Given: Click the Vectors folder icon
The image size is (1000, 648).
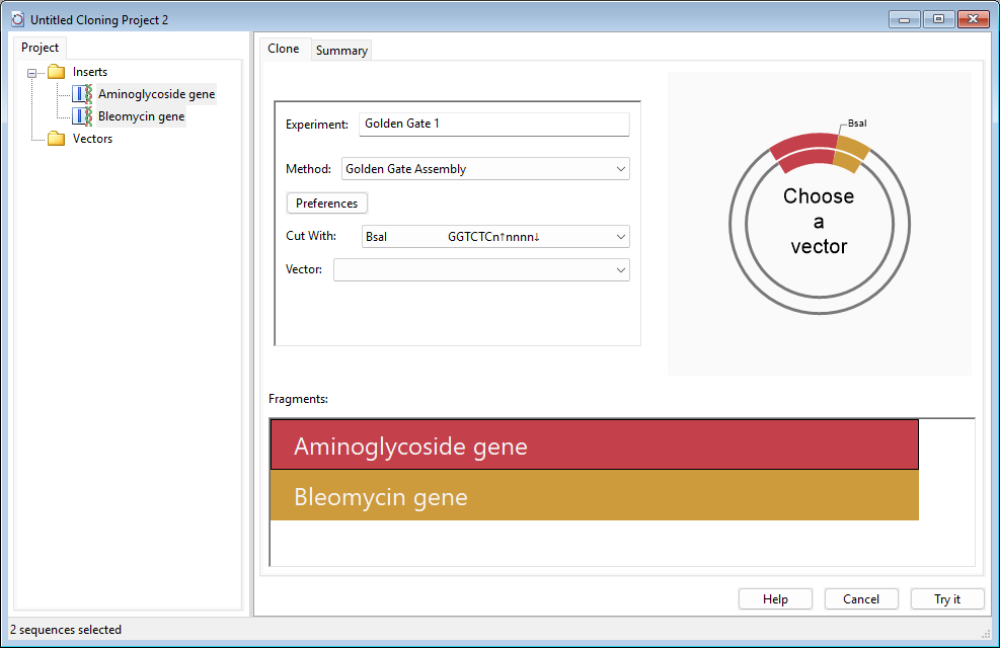Looking at the screenshot, I should (x=57, y=138).
